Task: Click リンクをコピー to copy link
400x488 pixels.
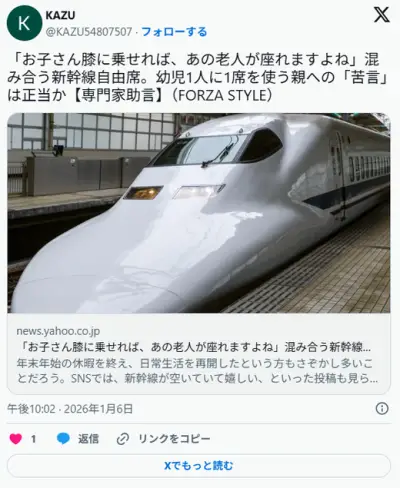Action: [174, 439]
